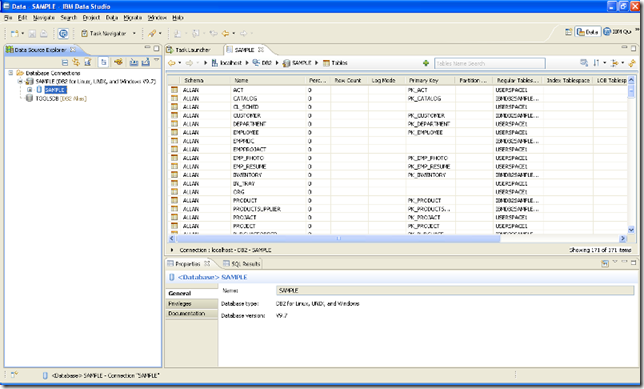
Task: Select the EMPLOYEE table row
Action: click(397, 132)
